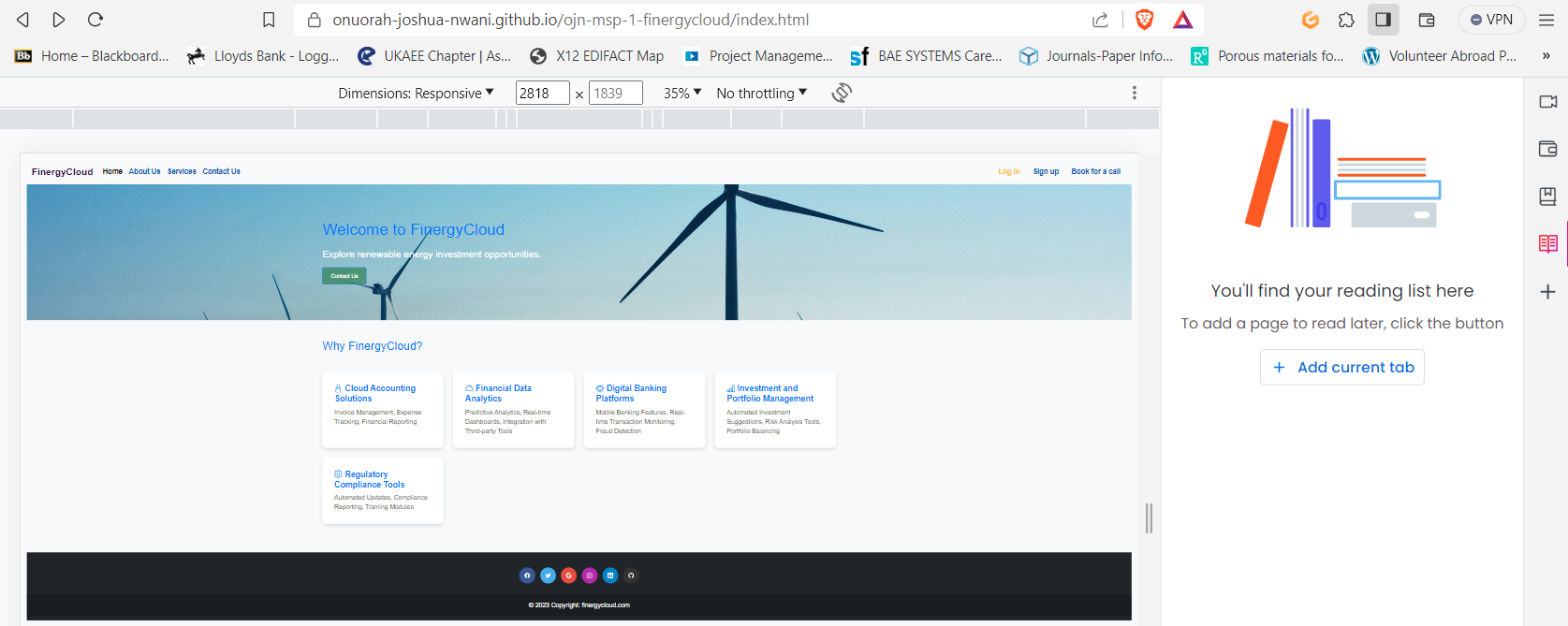
Task: Open UKAEE Chapter bookmark
Action: click(x=434, y=56)
